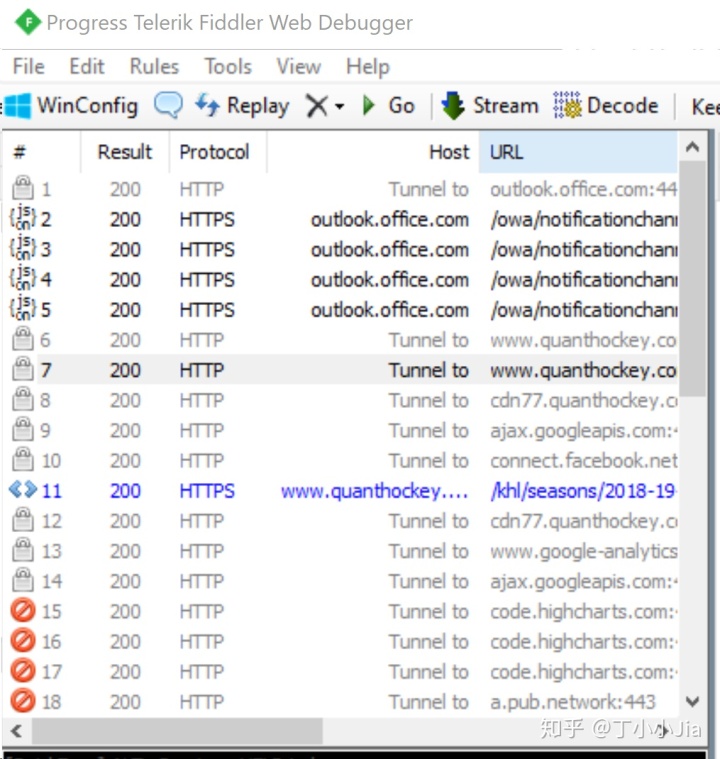This screenshot has width=720, height=759.
Task: Click lock icon of session 8
Action: (x=23, y=399)
